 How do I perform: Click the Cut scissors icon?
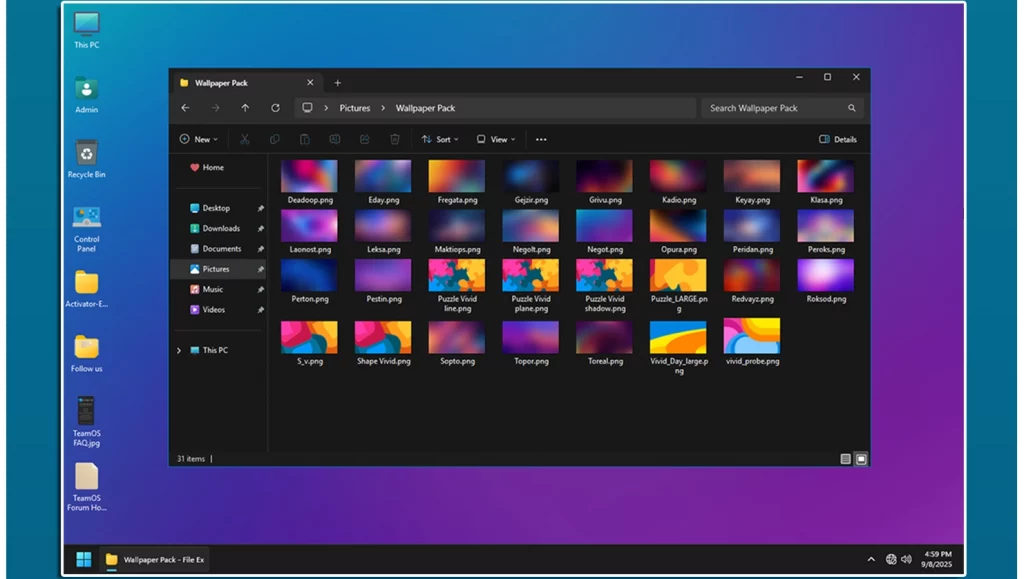pyautogui.click(x=245, y=140)
